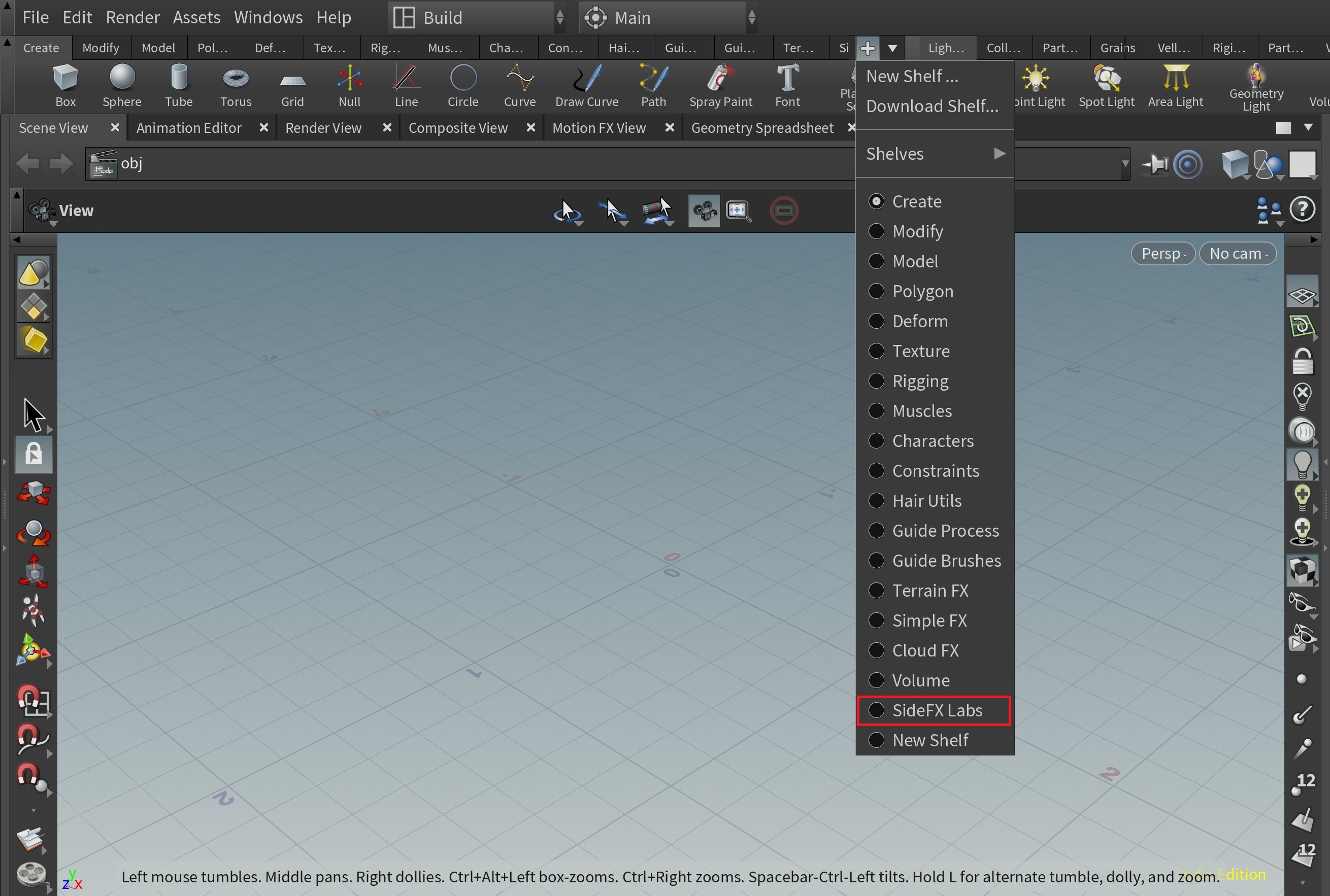The width and height of the screenshot is (1330, 896).
Task: Toggle the headlight bulb display option
Action: point(1302,464)
